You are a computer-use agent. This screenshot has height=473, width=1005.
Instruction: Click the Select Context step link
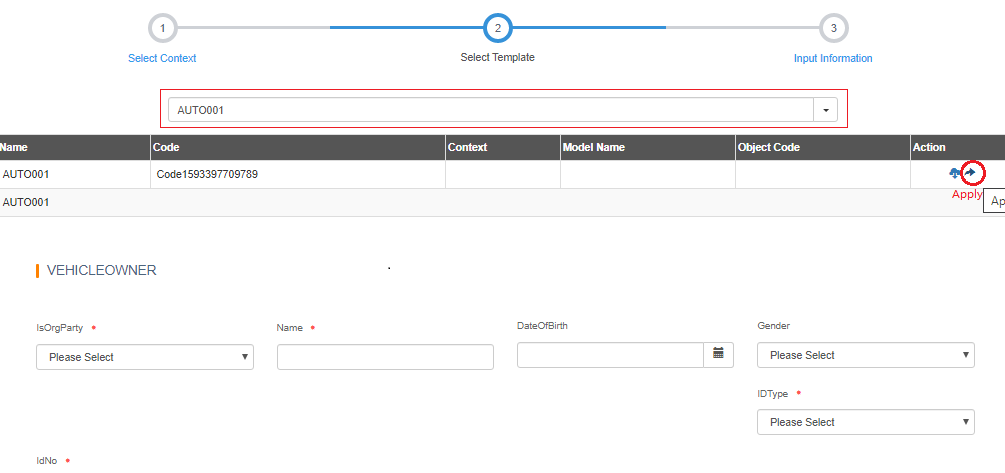162,58
